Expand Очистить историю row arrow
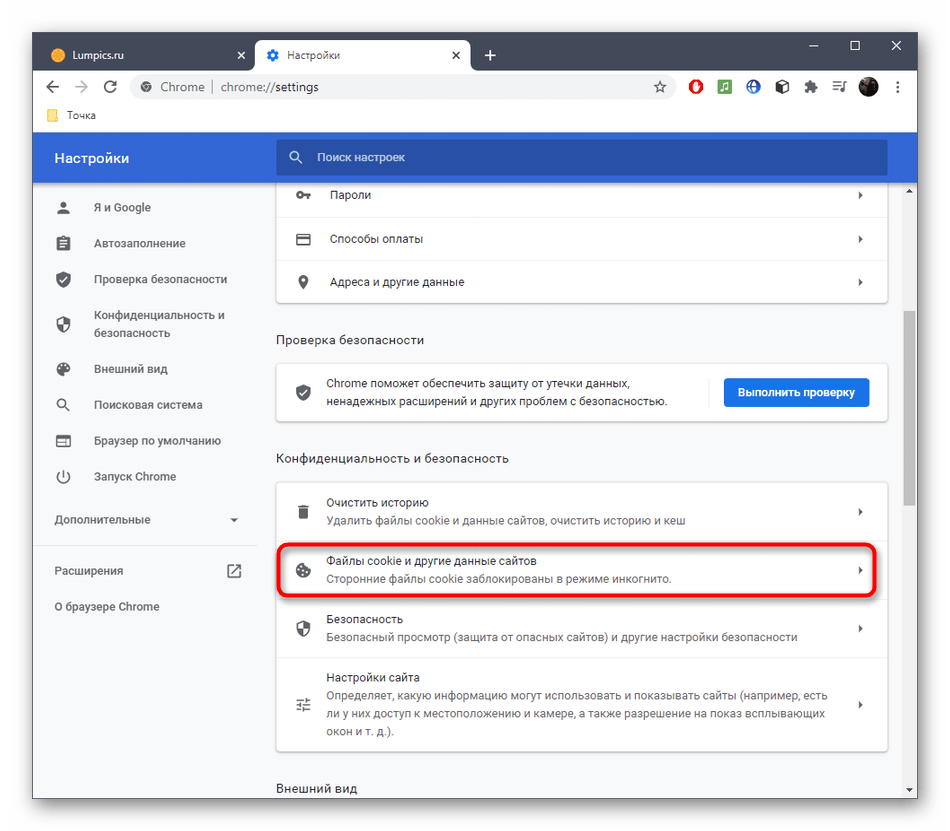The image size is (950, 831). 860,512
